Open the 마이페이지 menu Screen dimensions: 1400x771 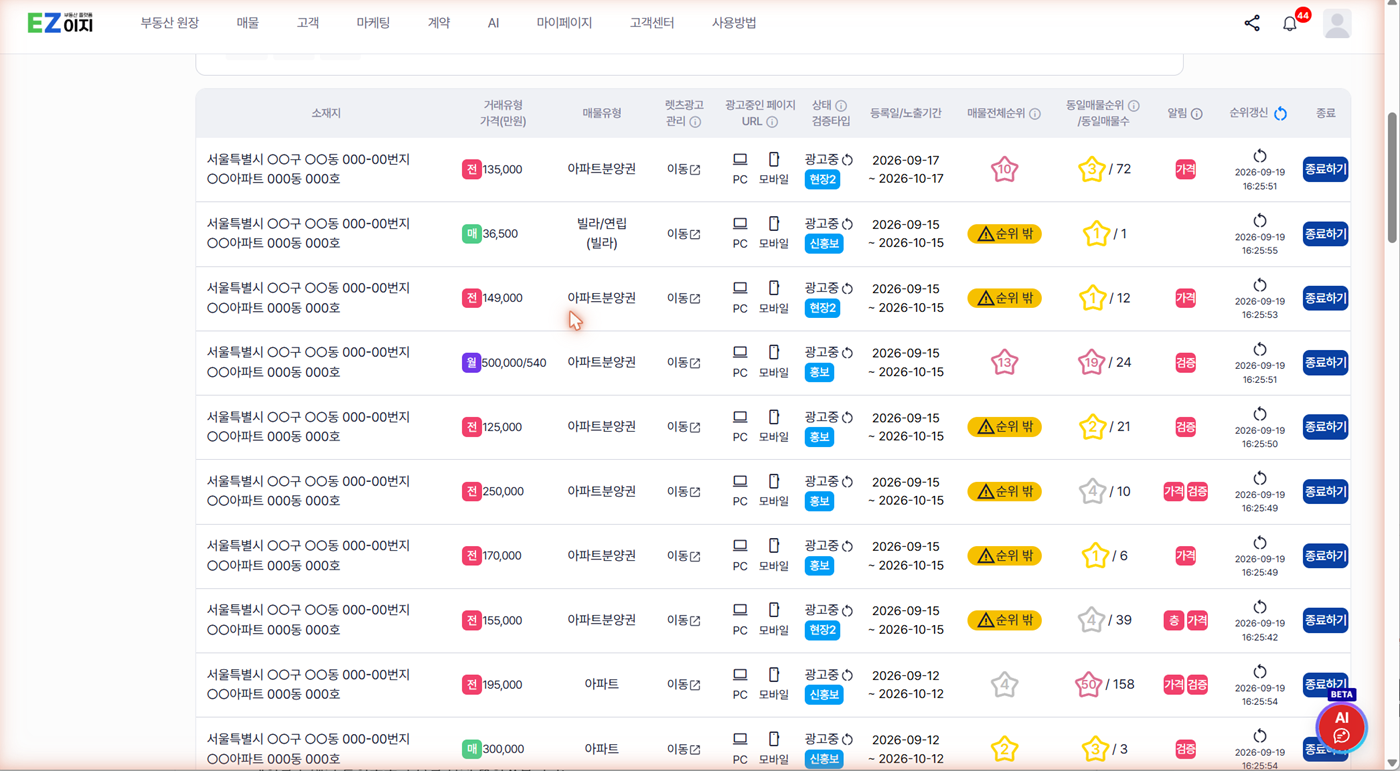(x=564, y=23)
